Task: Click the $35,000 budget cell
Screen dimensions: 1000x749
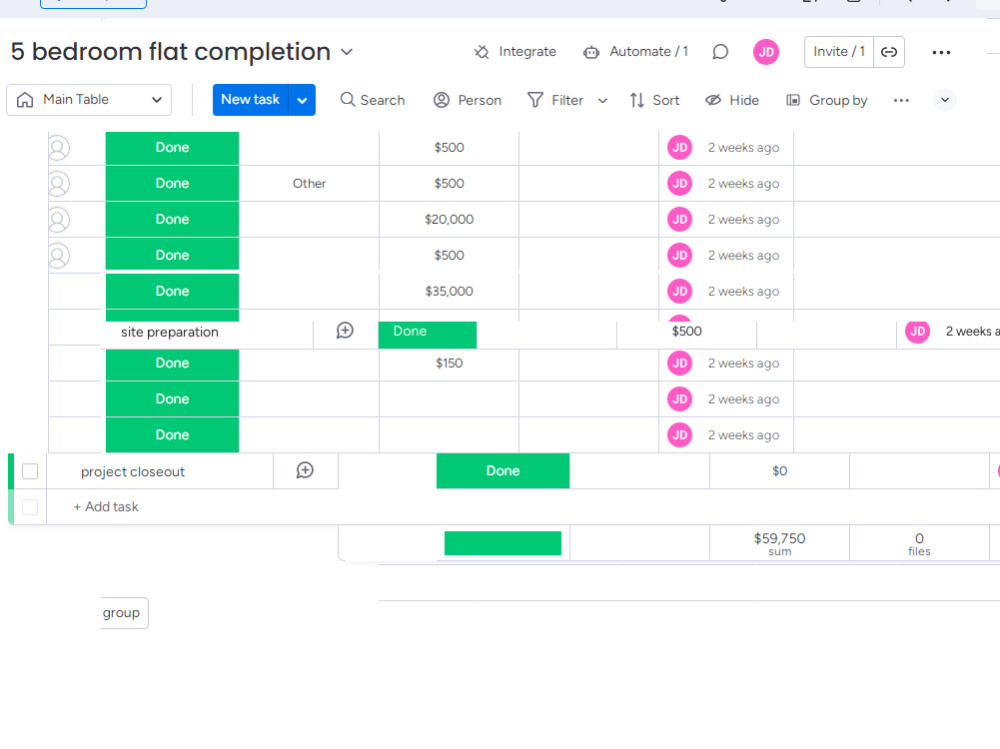Action: pos(449,291)
